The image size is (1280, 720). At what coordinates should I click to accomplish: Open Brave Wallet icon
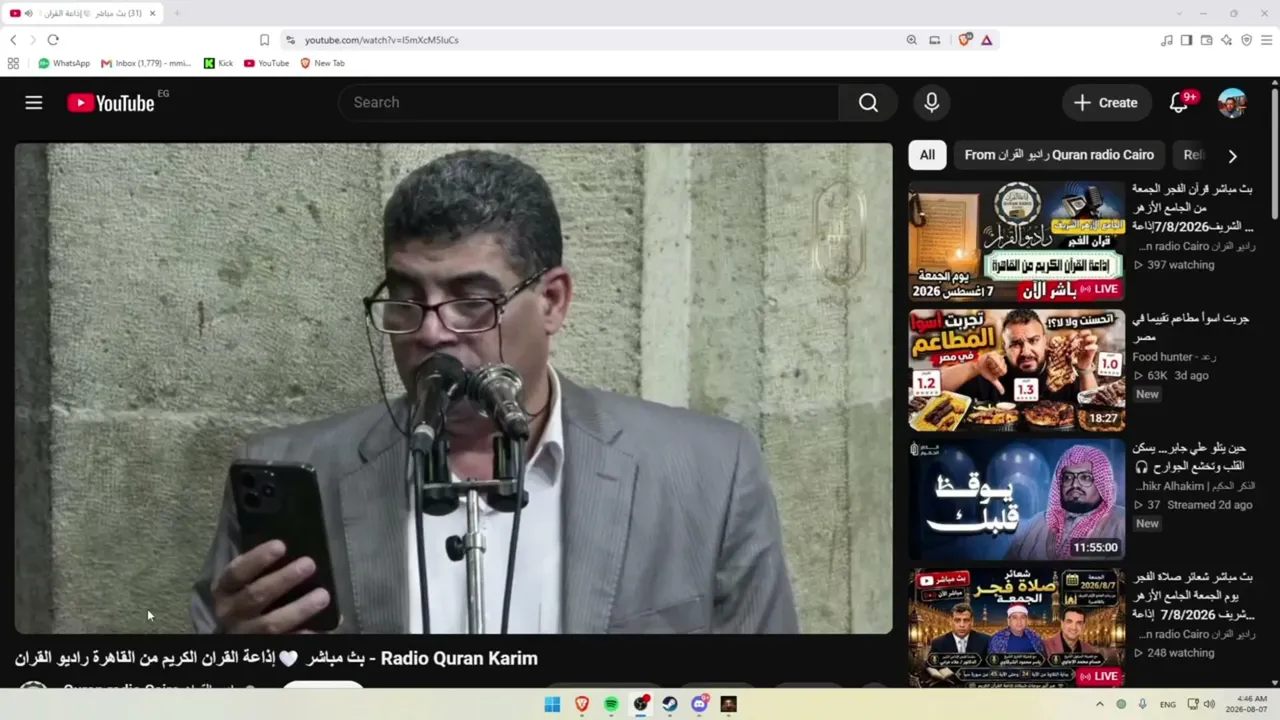pos(1206,40)
